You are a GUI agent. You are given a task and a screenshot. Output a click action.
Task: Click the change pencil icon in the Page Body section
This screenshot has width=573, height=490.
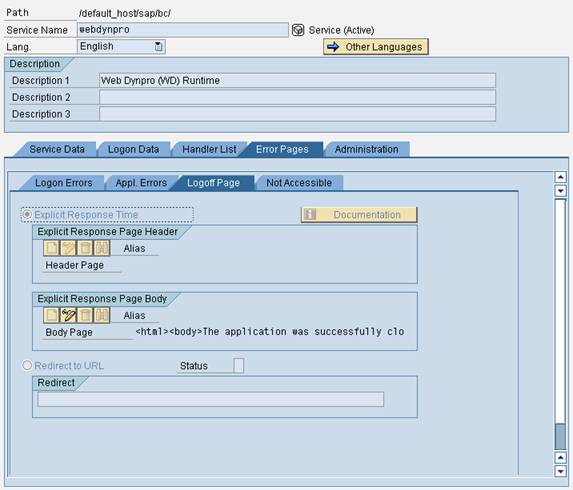pos(68,315)
